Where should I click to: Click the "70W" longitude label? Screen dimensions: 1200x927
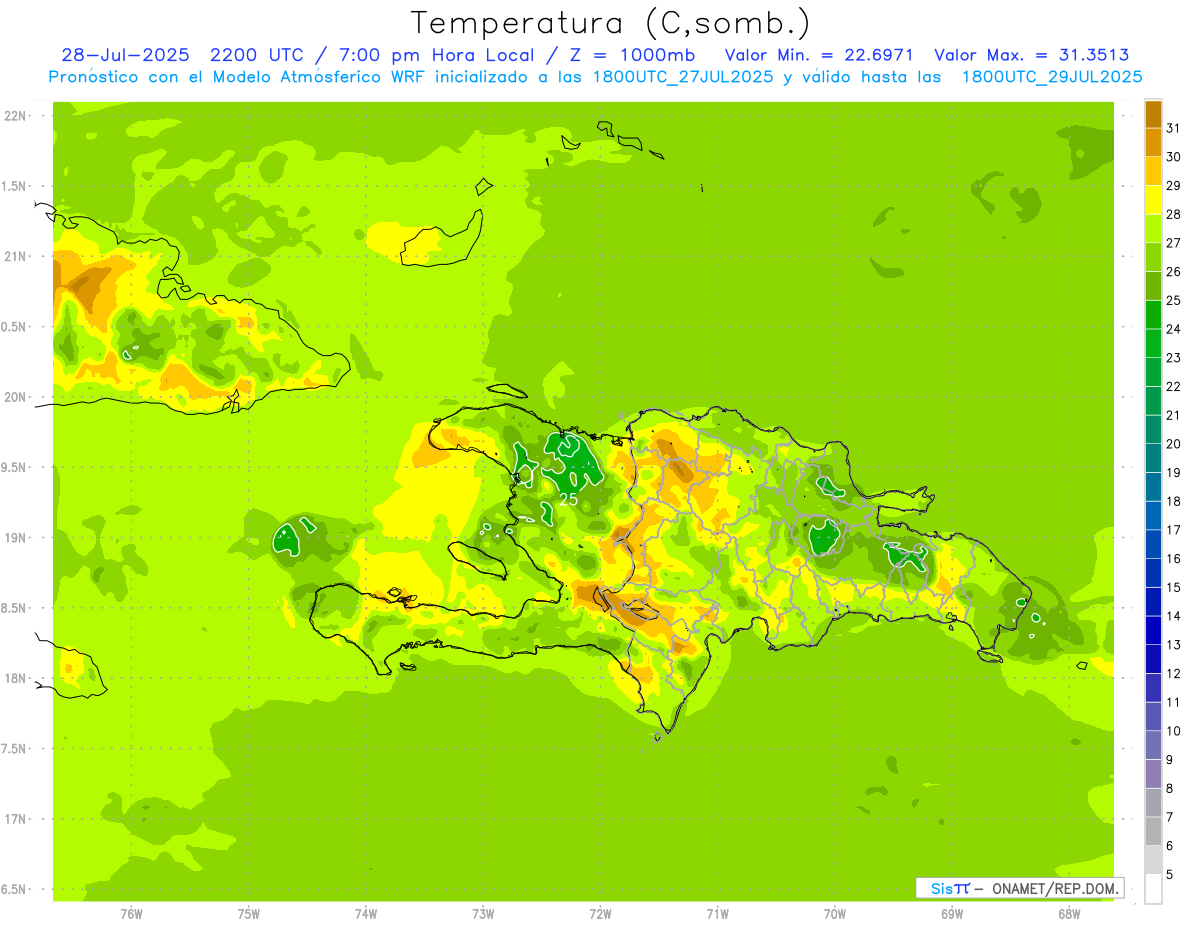click(x=835, y=914)
